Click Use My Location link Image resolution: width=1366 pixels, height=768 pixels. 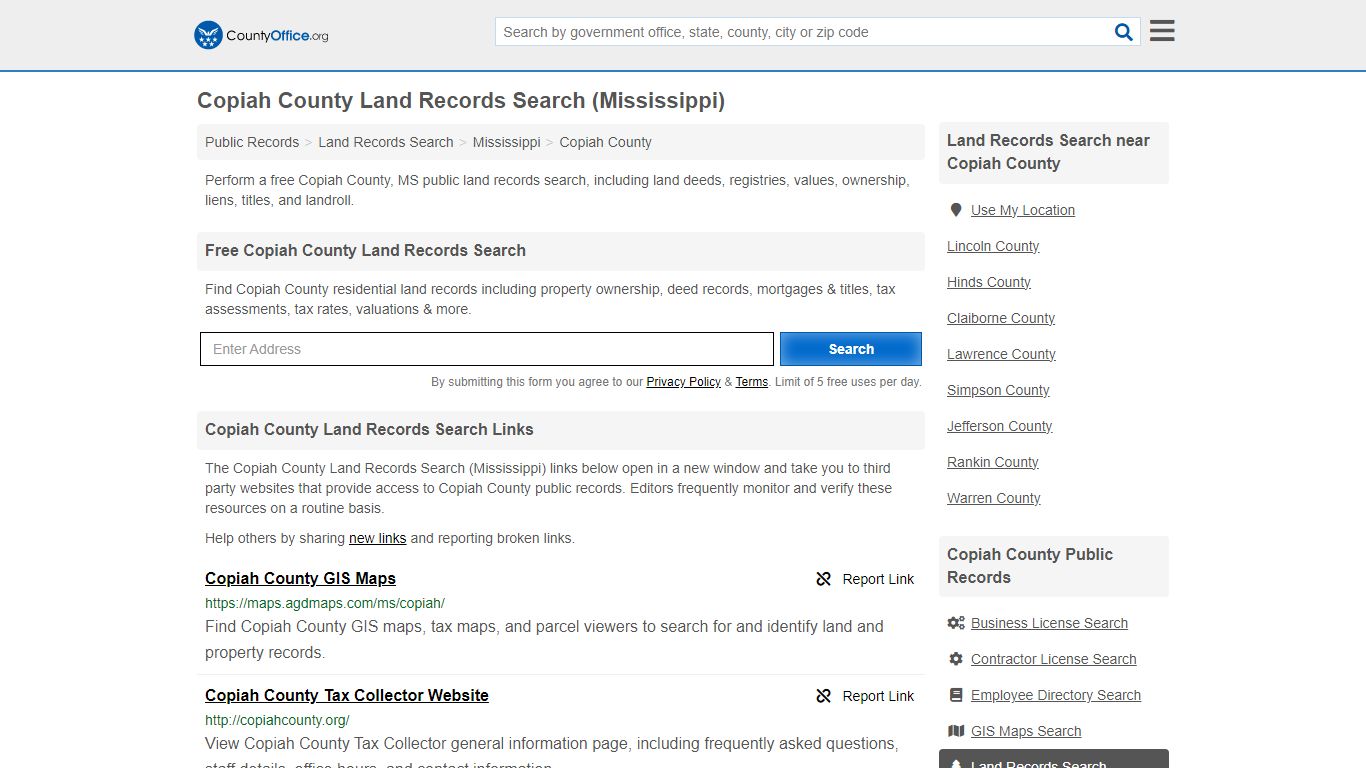1023,210
